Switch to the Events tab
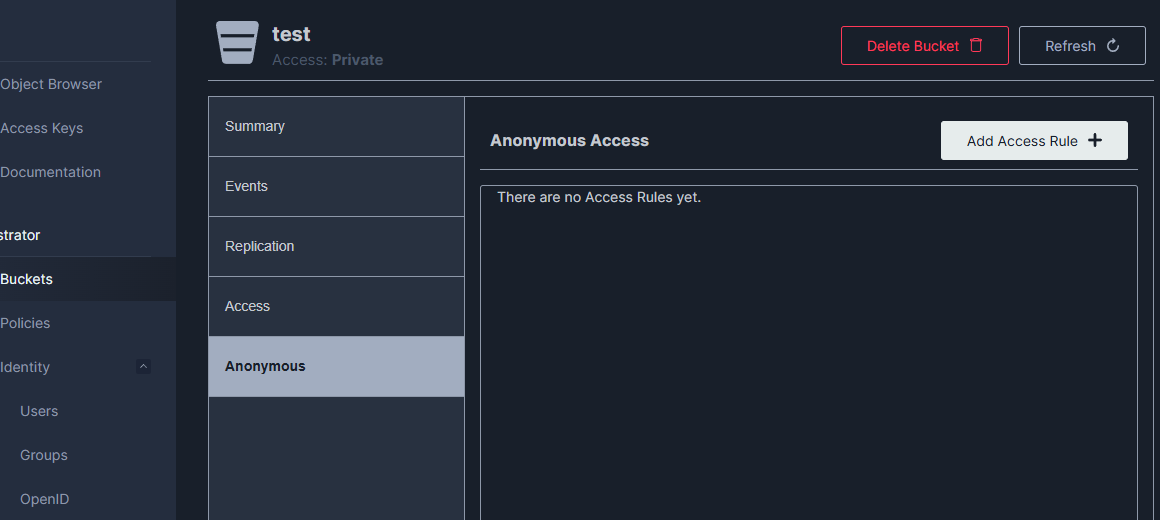Viewport: 1160px width, 520px height. coord(337,186)
